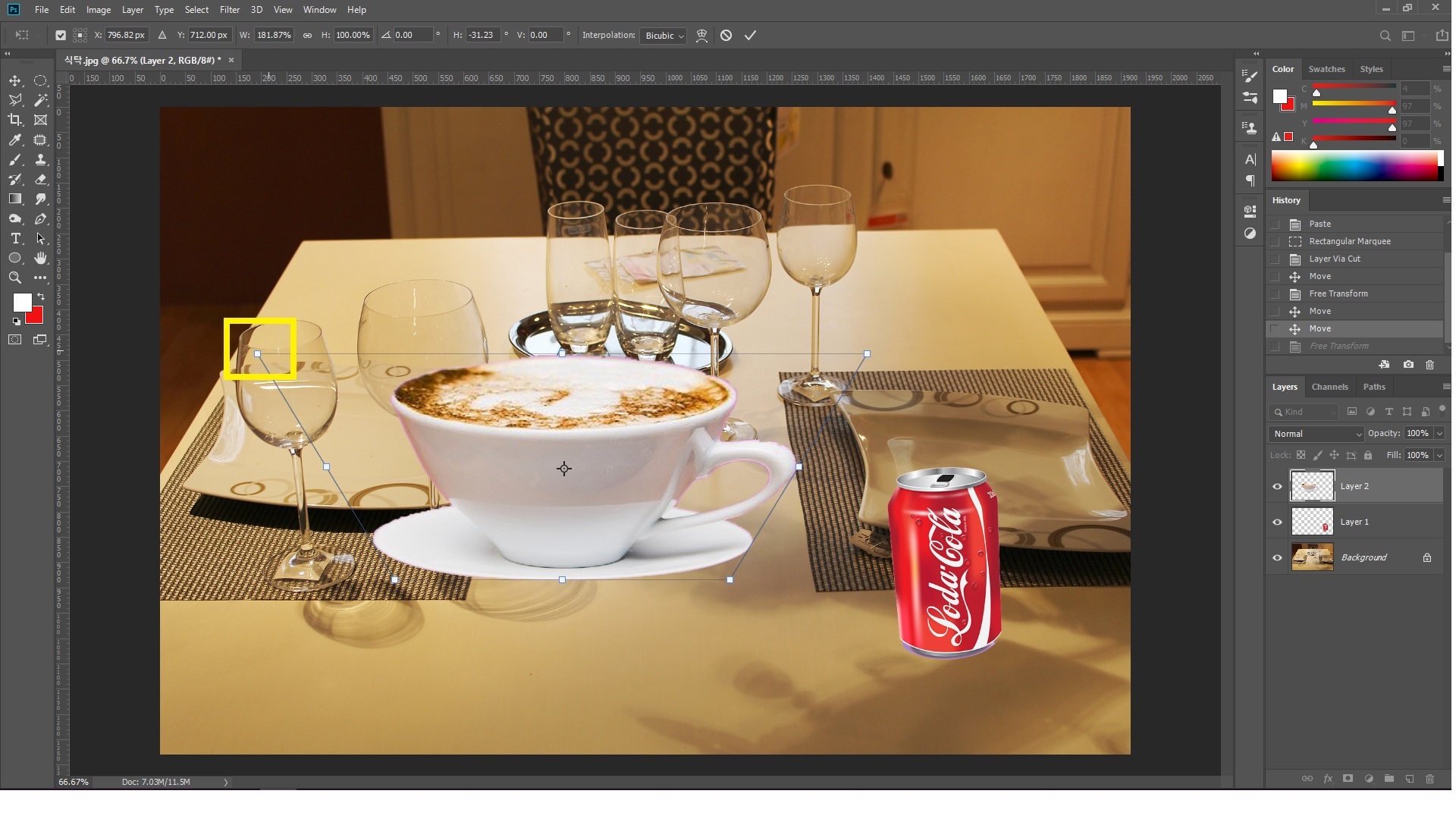Click the W width percentage field
1456x819 pixels.
tap(274, 36)
